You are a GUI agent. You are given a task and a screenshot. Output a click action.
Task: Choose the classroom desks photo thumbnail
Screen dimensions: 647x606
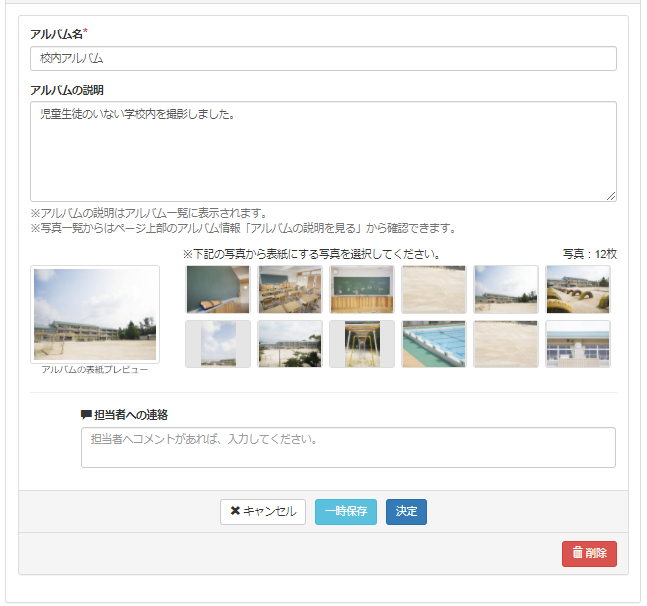point(290,290)
